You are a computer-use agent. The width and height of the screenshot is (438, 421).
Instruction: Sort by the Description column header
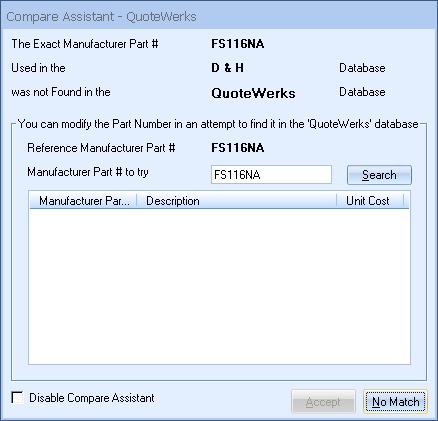tap(237, 201)
